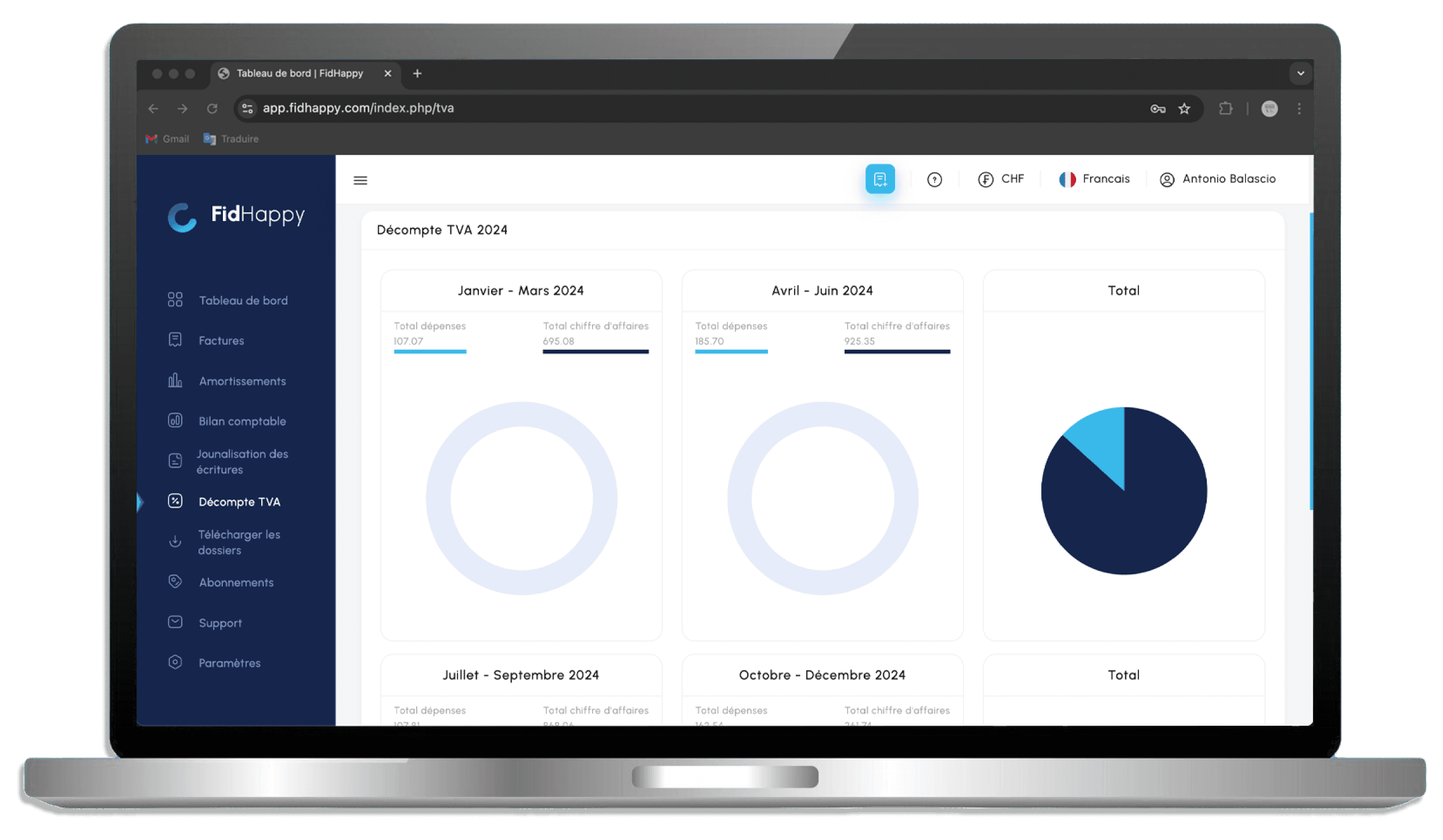Open a new browser tab

pyautogui.click(x=417, y=74)
